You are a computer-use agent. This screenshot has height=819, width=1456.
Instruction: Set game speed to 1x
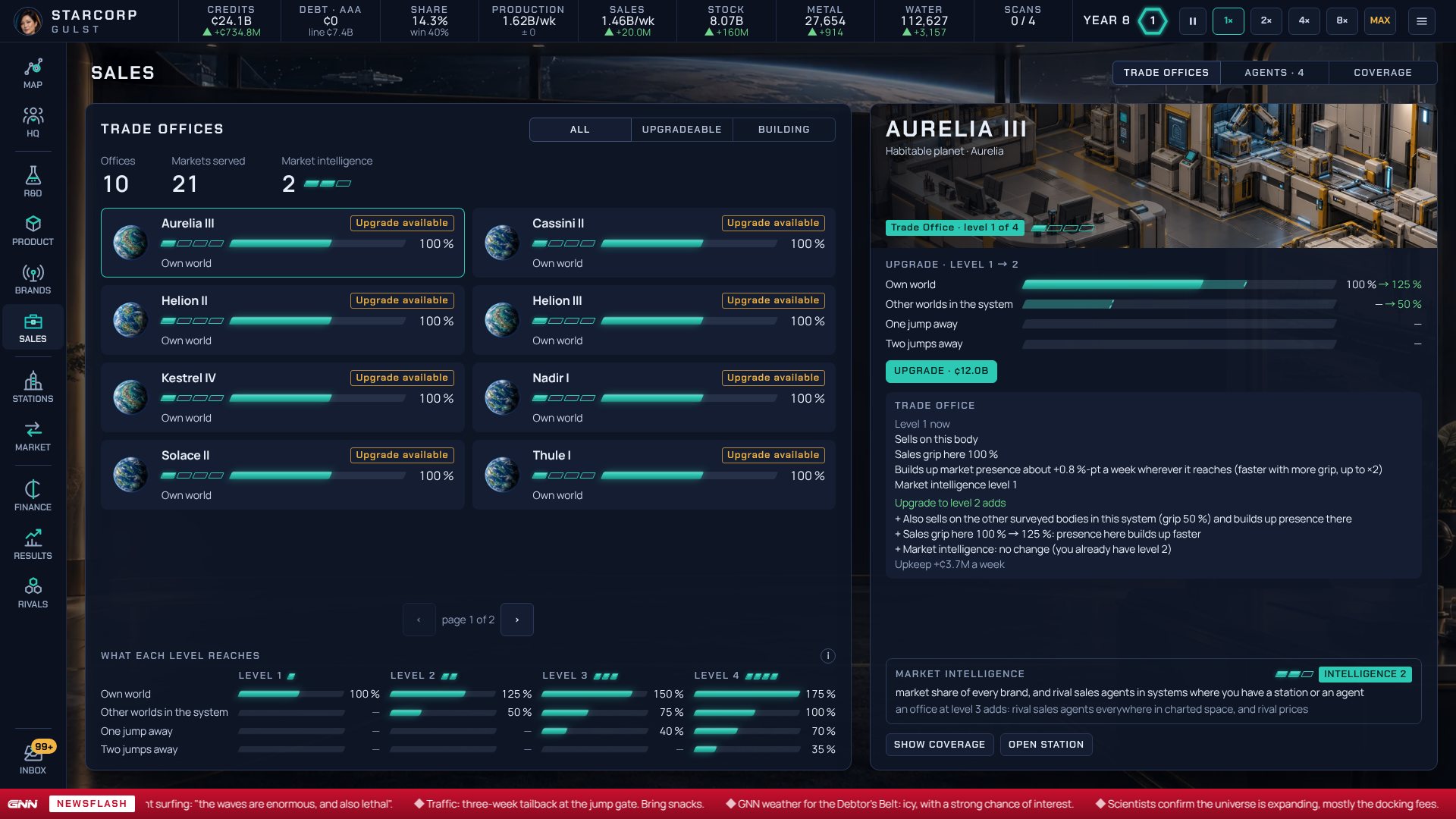pyautogui.click(x=1228, y=21)
